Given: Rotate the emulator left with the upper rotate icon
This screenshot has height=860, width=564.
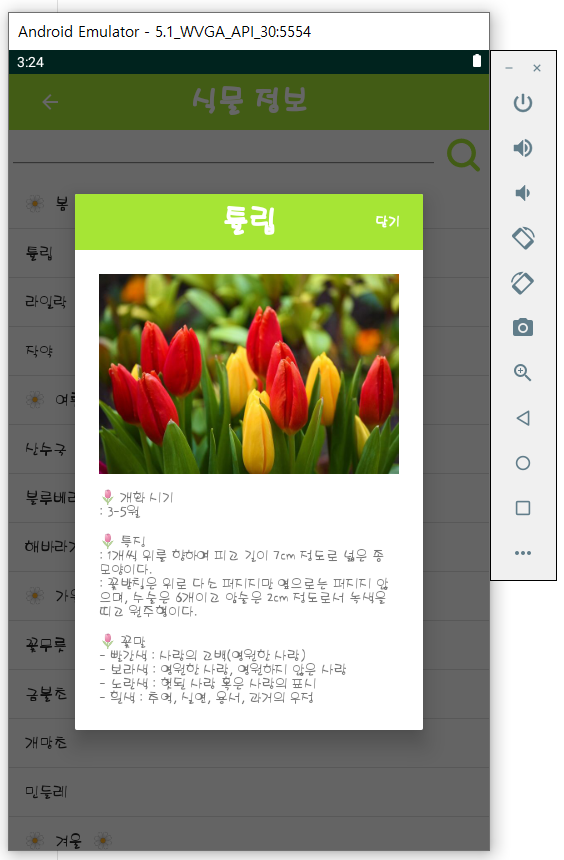Looking at the screenshot, I should point(523,238).
